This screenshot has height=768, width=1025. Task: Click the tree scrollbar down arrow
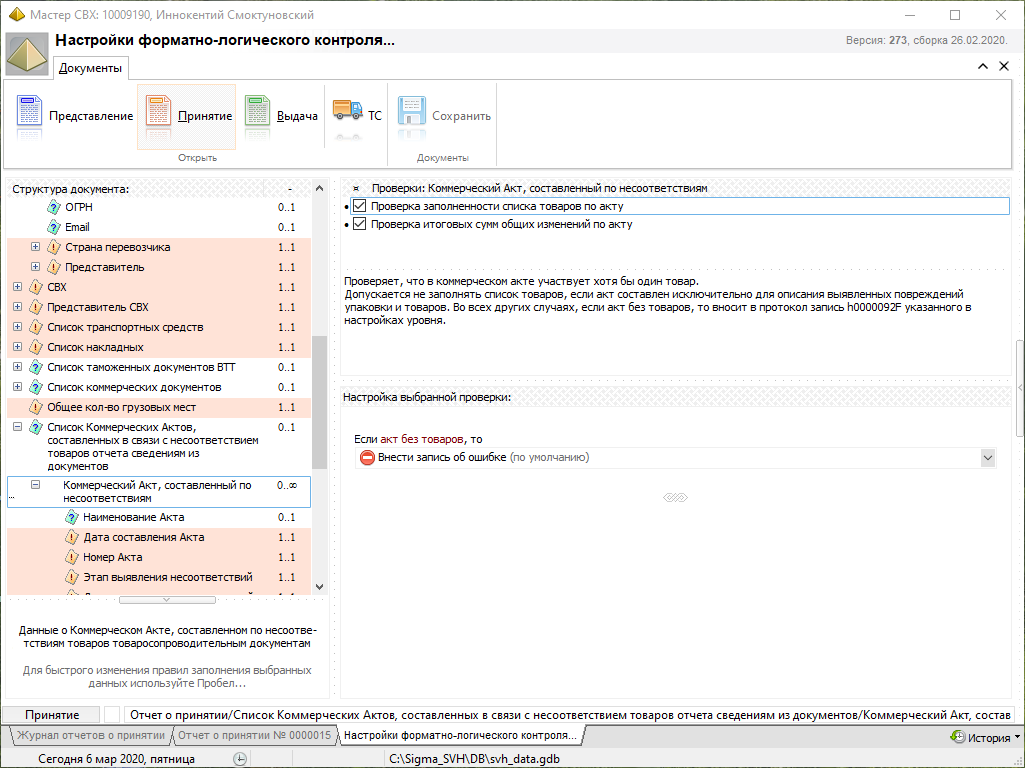[320, 587]
